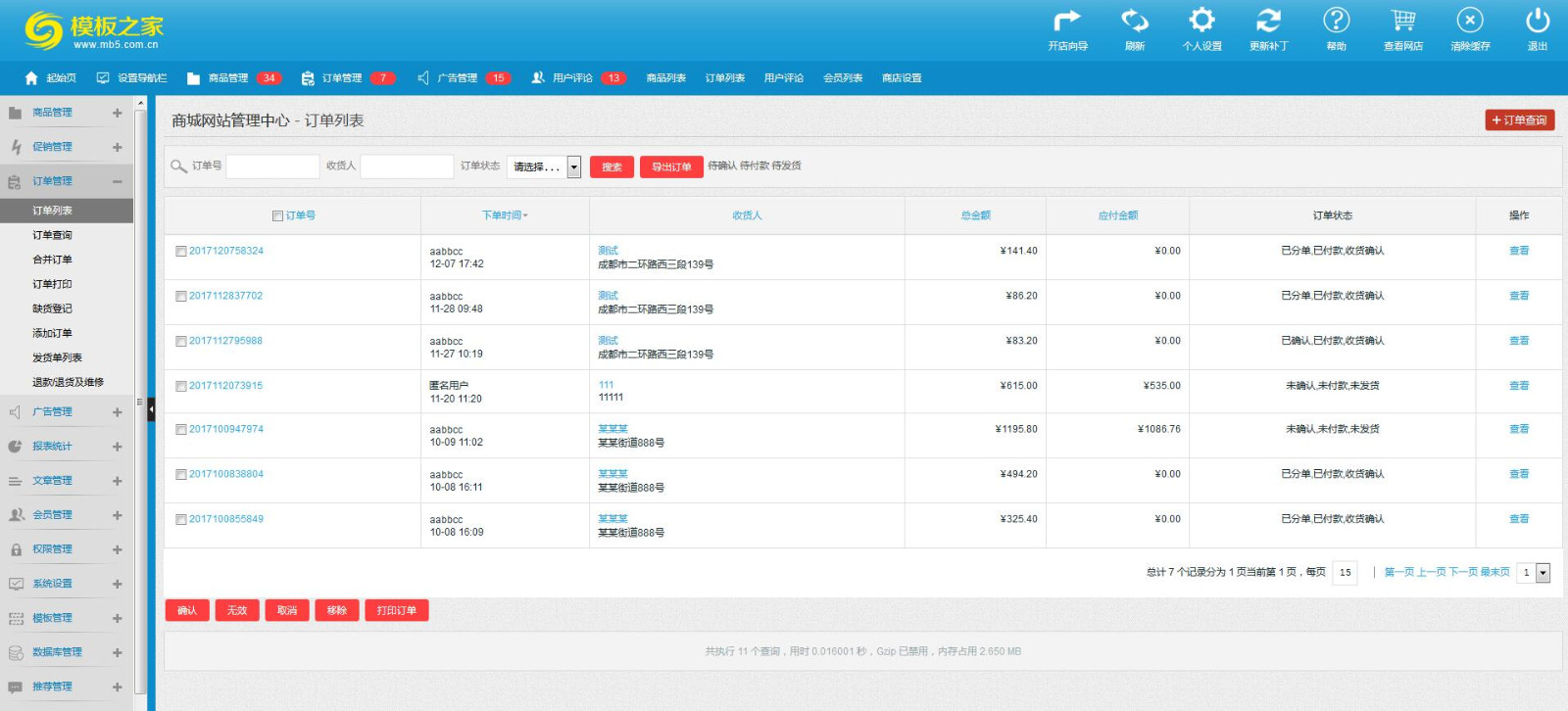Click the 开店向导 arrow icon
Screen dimensions: 1568x711
1066,21
